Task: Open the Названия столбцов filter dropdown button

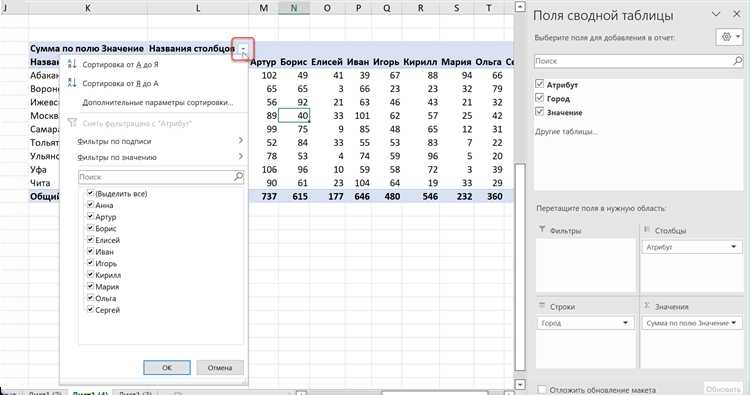Action: tap(243, 49)
